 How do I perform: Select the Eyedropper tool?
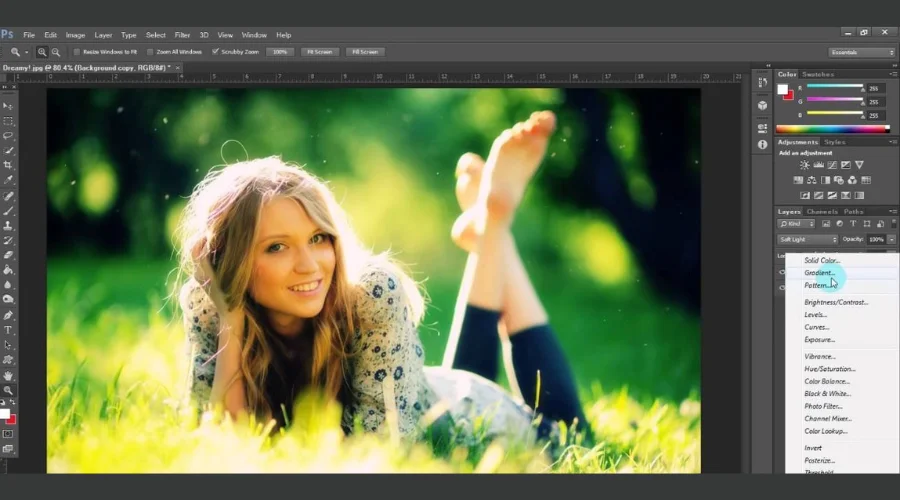8,180
